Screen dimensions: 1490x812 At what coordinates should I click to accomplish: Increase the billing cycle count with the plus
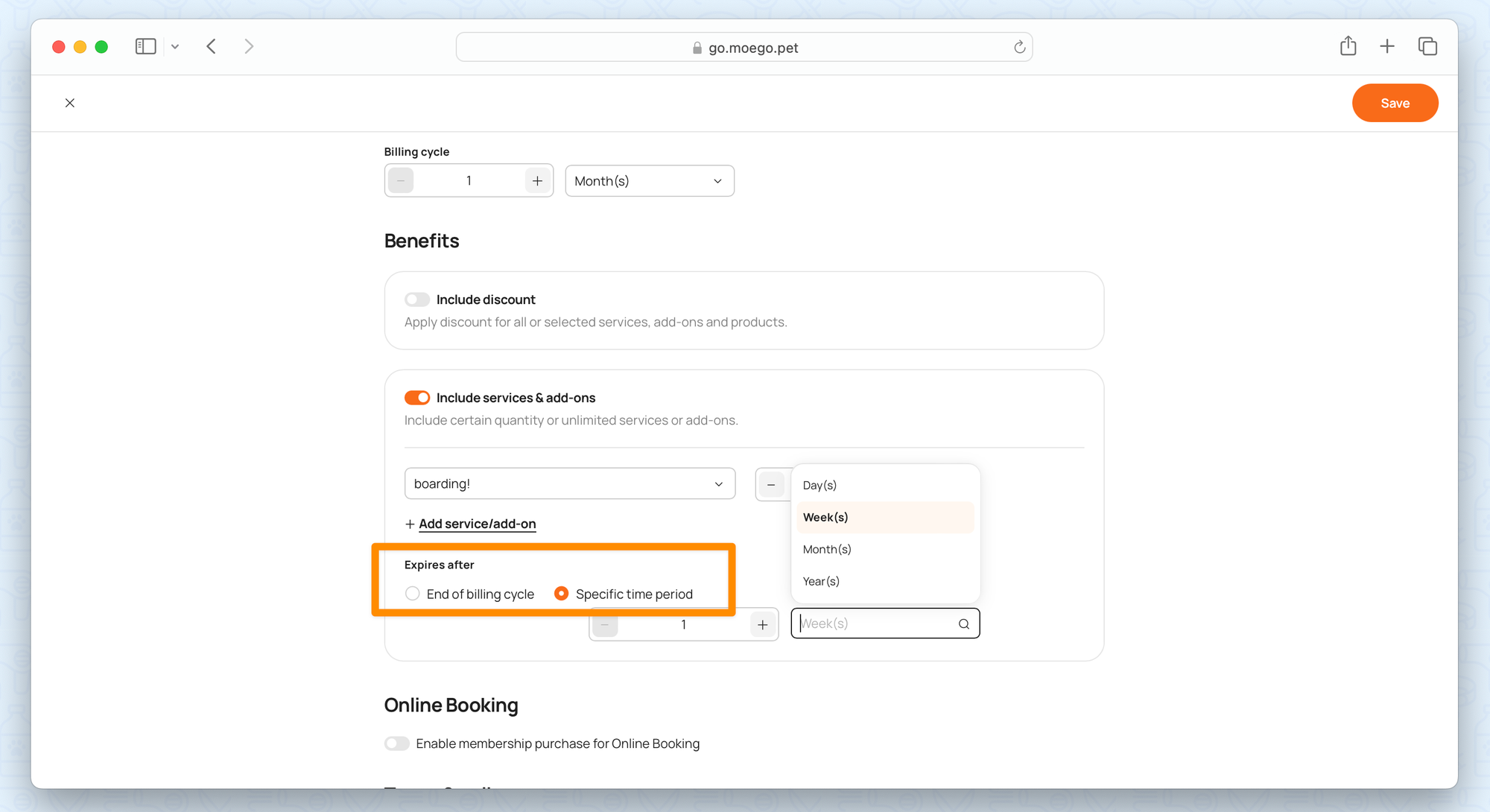[537, 181]
